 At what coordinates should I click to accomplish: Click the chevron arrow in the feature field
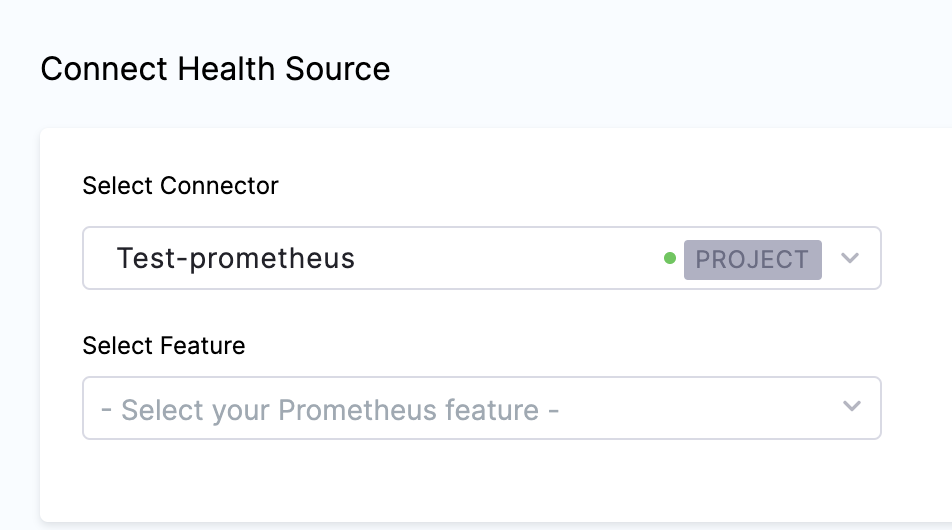click(x=851, y=406)
